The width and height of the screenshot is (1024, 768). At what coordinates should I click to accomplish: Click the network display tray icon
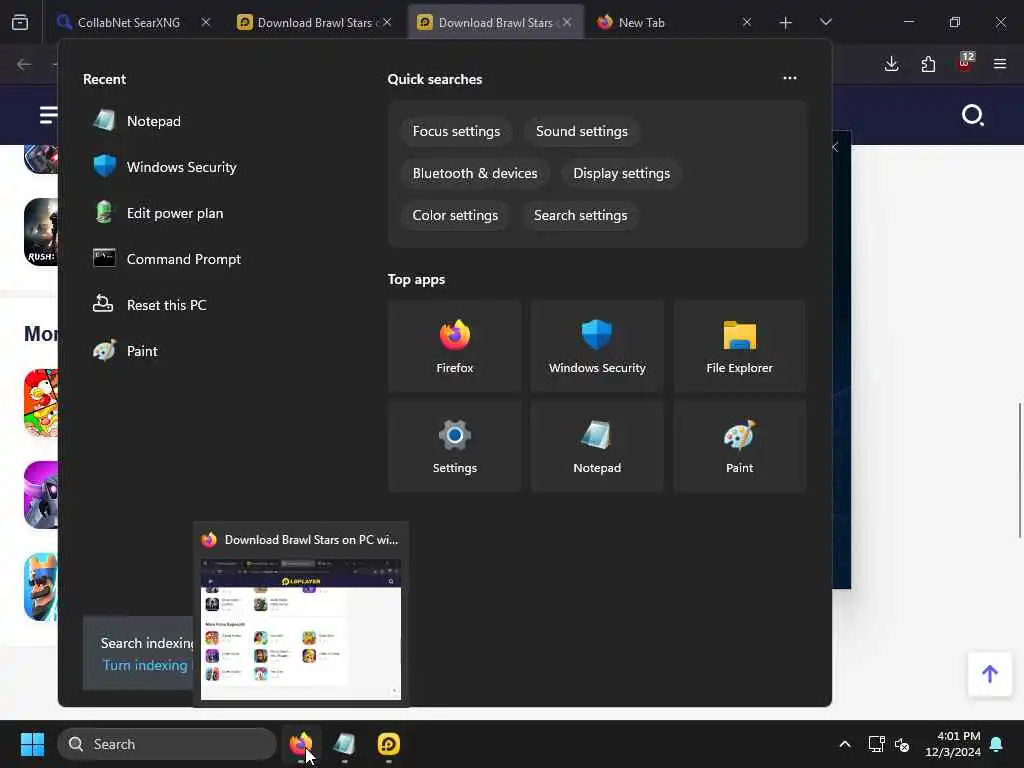(x=876, y=744)
